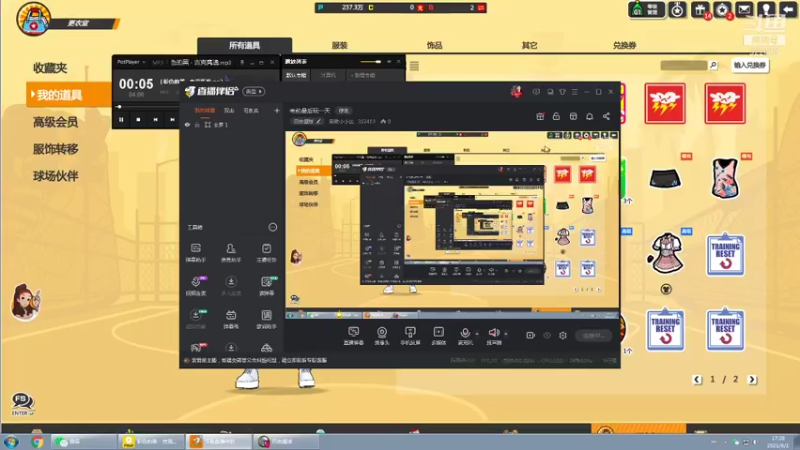This screenshot has width=800, height=450.
Task: Add mobile screen cast source
Action: 410,336
